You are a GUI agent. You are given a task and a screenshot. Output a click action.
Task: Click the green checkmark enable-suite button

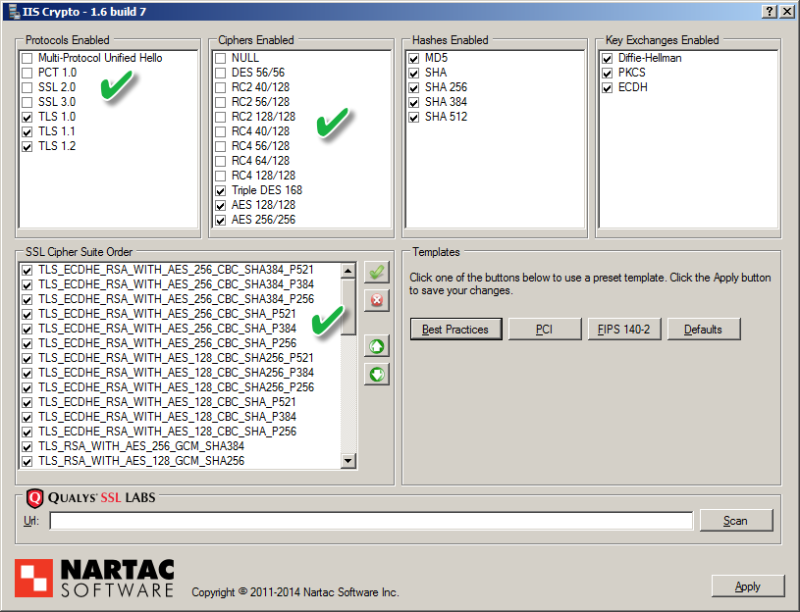click(377, 272)
